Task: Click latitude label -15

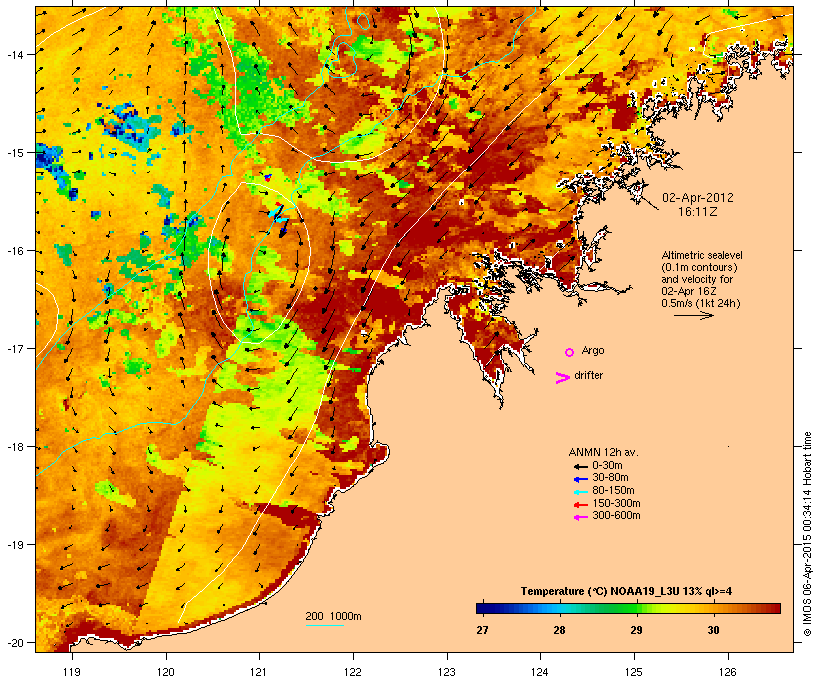Action: (14, 152)
